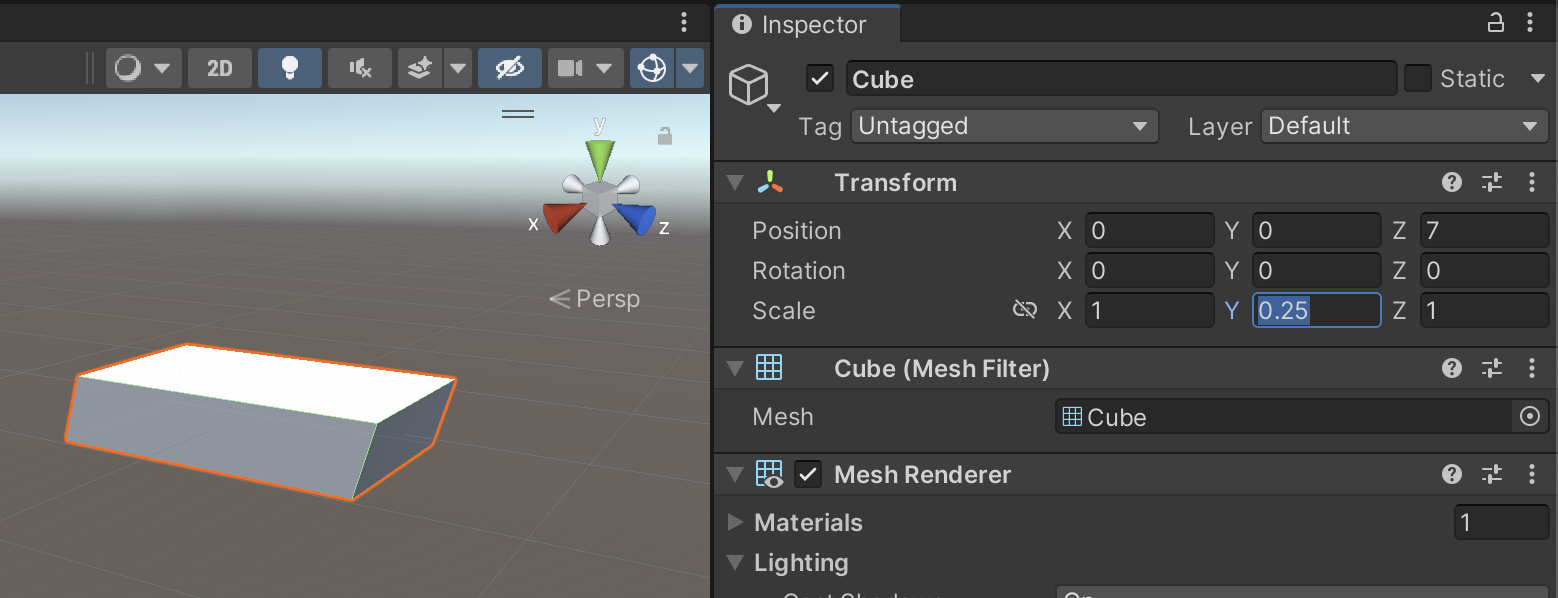Open the Tag dropdown showing Untagged

[x=1004, y=127]
